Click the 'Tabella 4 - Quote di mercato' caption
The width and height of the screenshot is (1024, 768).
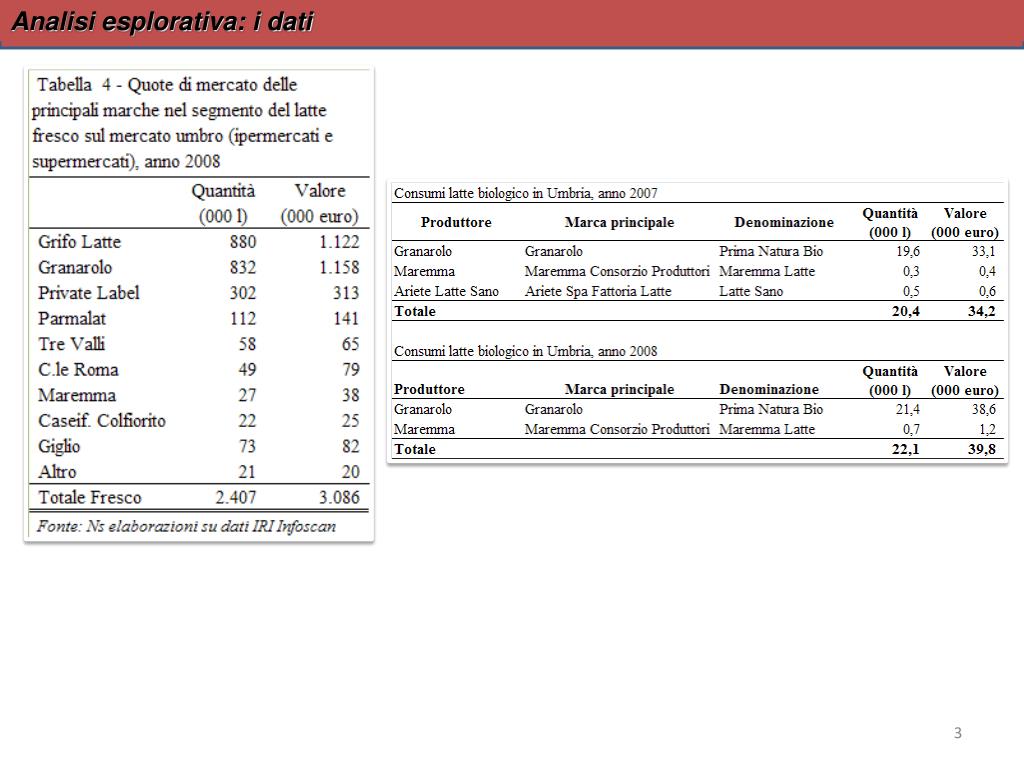(182, 123)
